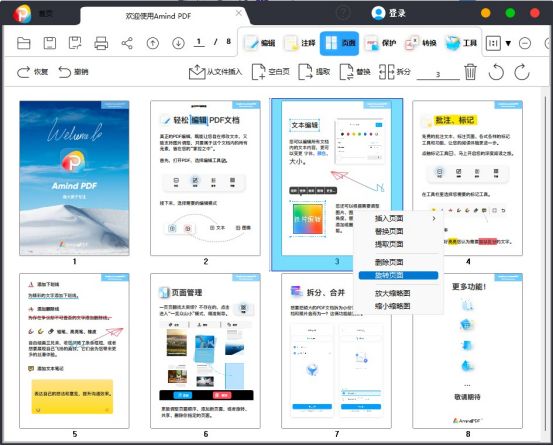553x446 pixels.
Task: Click the Save As icon
Action: 75,43
